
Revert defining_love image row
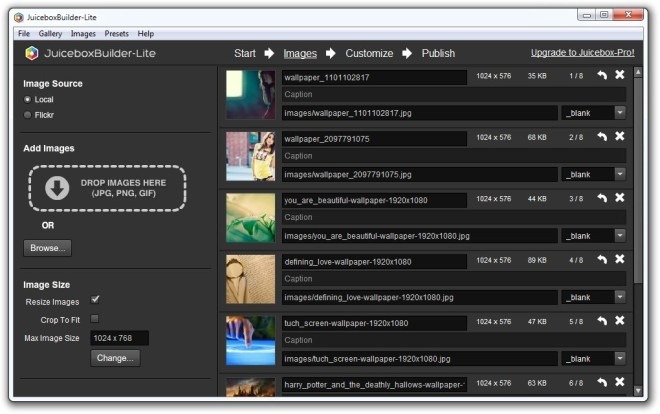click(x=602, y=260)
